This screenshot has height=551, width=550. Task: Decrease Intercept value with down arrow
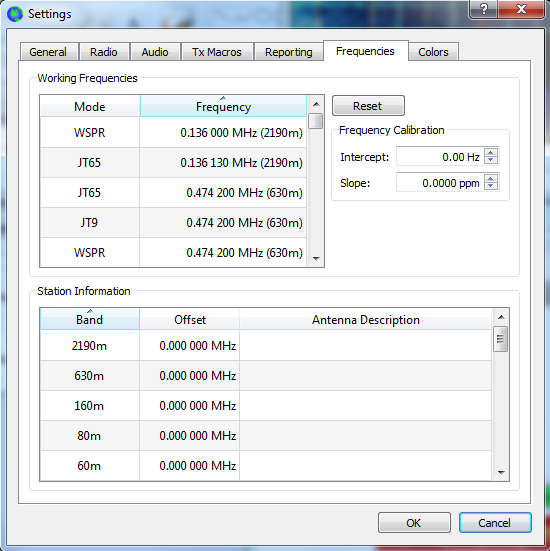click(491, 160)
